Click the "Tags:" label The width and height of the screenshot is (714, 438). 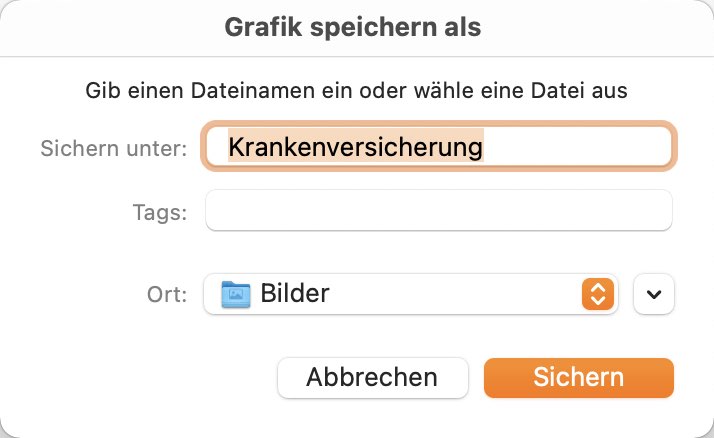pos(160,213)
